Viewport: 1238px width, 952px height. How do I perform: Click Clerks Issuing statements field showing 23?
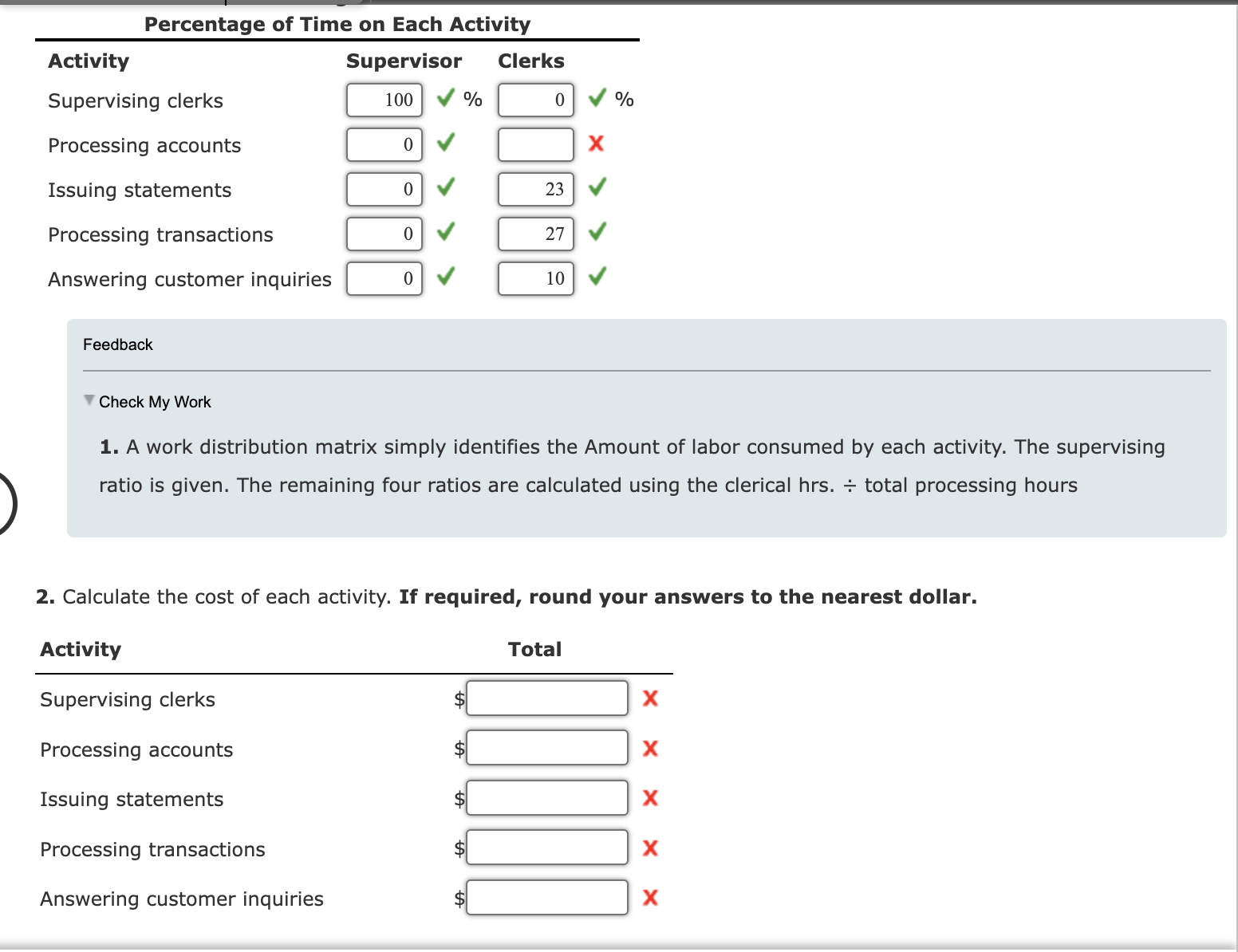[x=536, y=189]
